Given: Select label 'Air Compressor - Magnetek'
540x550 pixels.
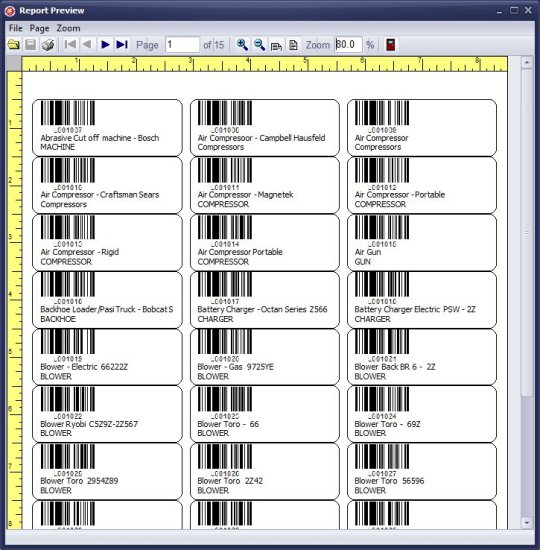Looking at the screenshot, I should point(245,195).
